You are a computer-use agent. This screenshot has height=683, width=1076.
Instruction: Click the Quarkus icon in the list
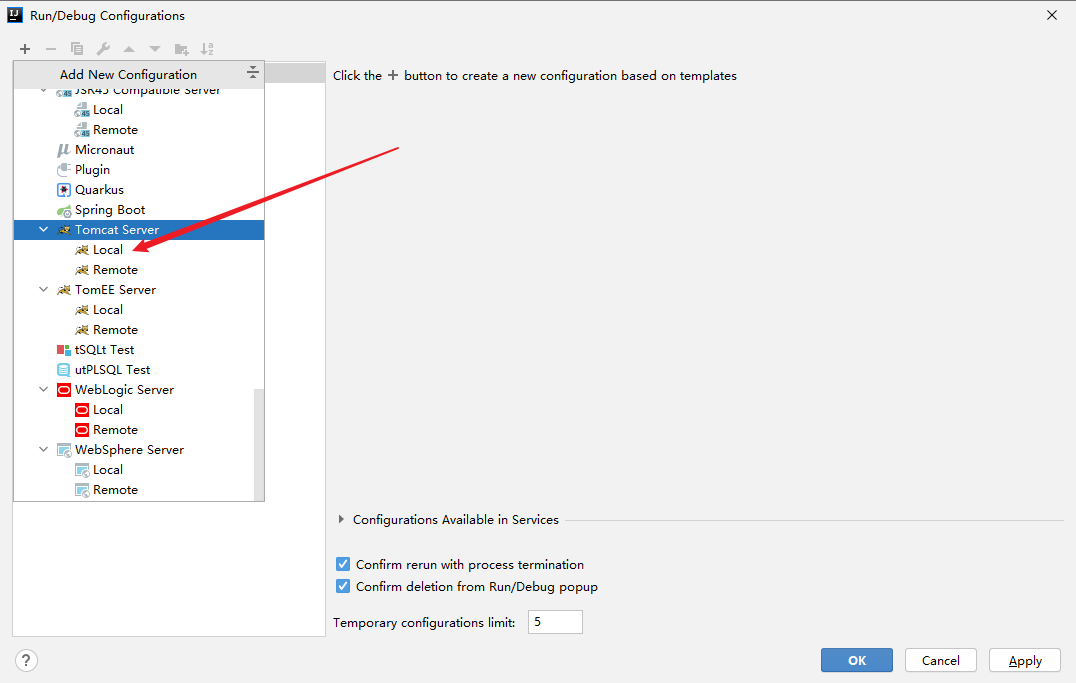click(64, 189)
